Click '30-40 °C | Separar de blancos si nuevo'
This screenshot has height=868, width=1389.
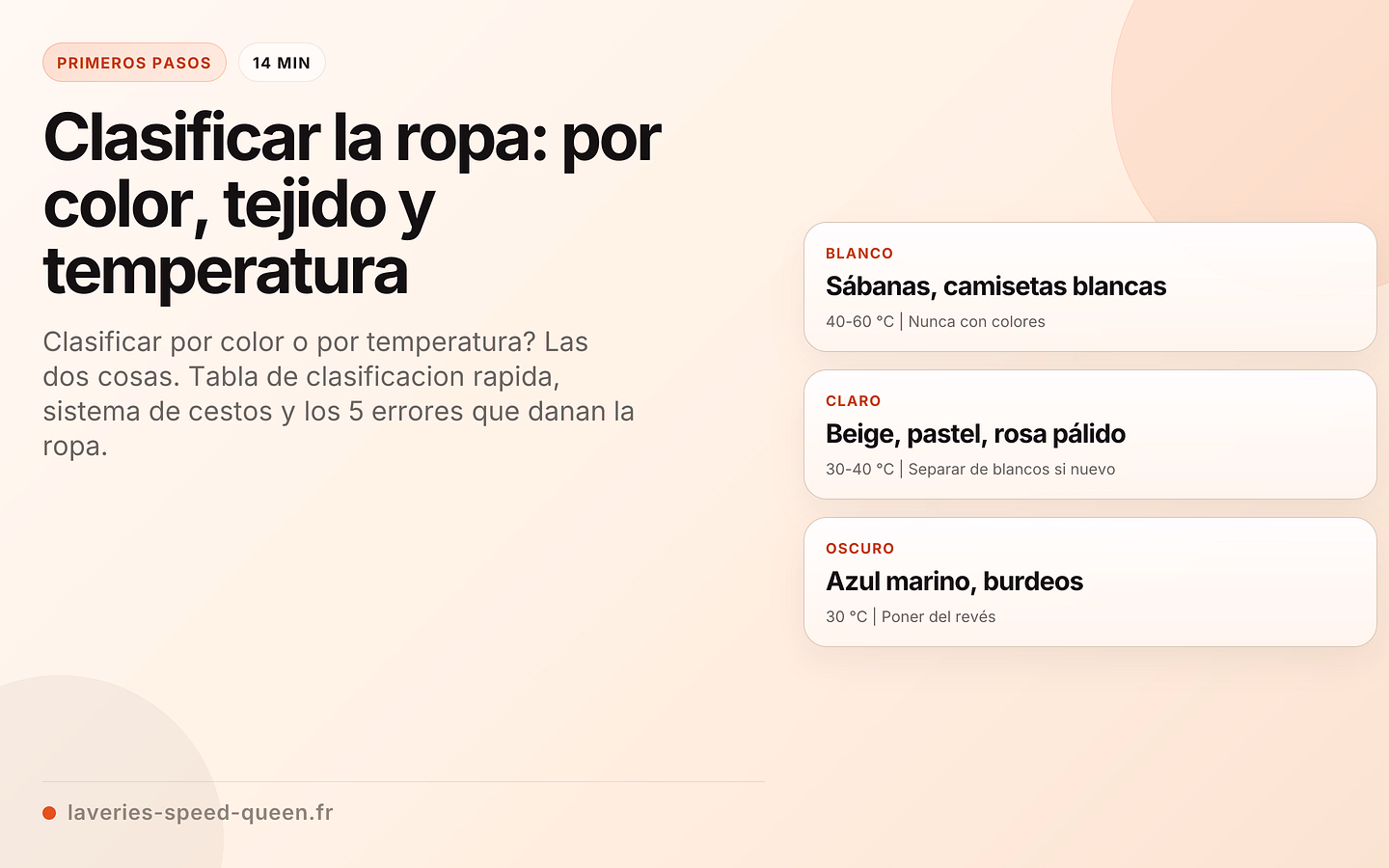coord(970,470)
